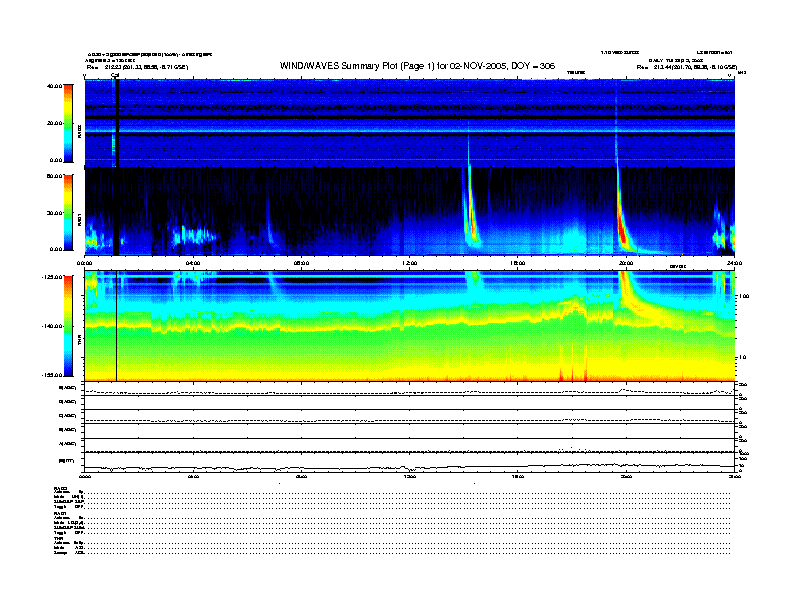Screen dimensions: 792x612
Task: Click the RAD2 heading in the status table
Action: [61, 488]
